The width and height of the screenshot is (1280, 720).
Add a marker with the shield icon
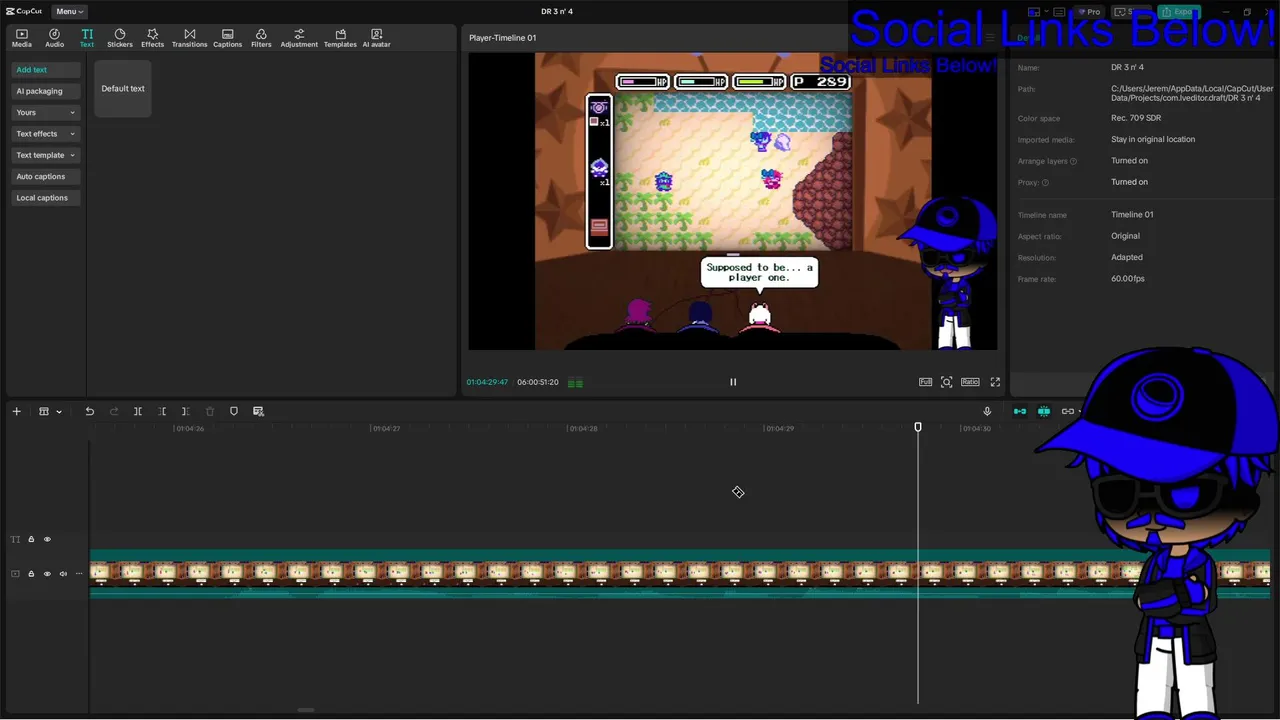[234, 411]
